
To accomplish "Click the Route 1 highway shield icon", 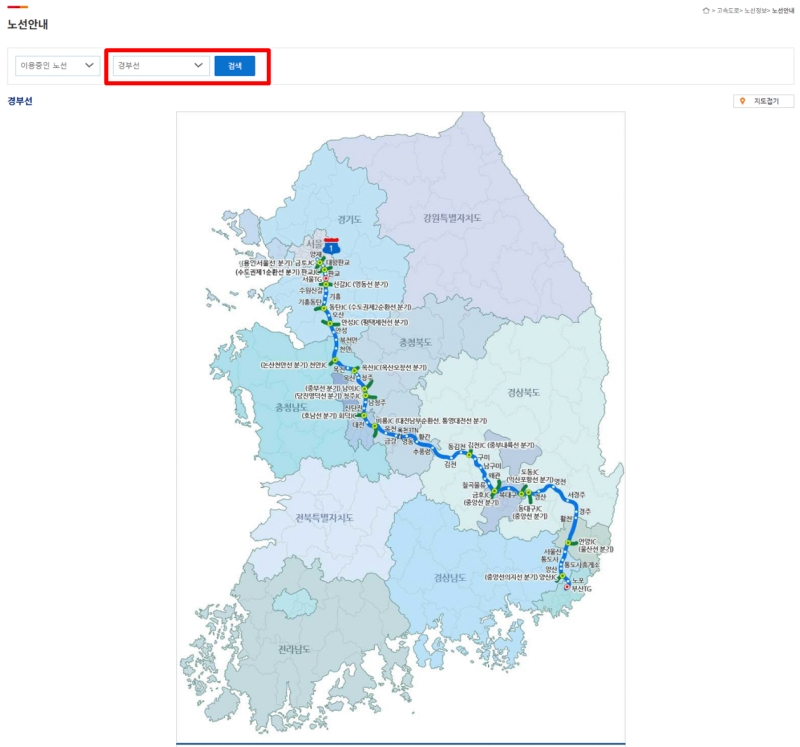I will [x=332, y=246].
